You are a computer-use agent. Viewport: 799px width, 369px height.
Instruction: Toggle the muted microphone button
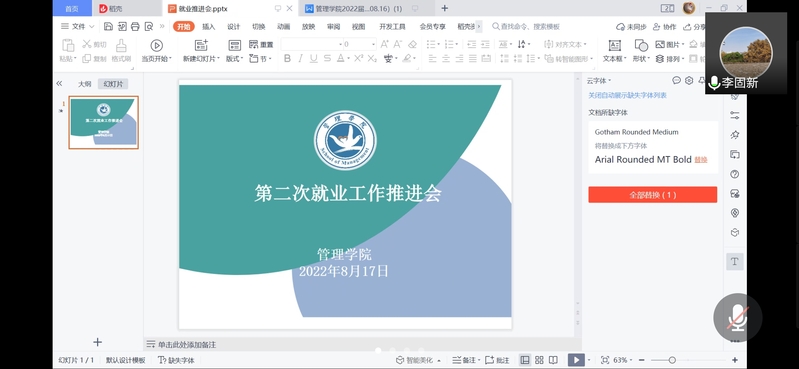click(737, 318)
